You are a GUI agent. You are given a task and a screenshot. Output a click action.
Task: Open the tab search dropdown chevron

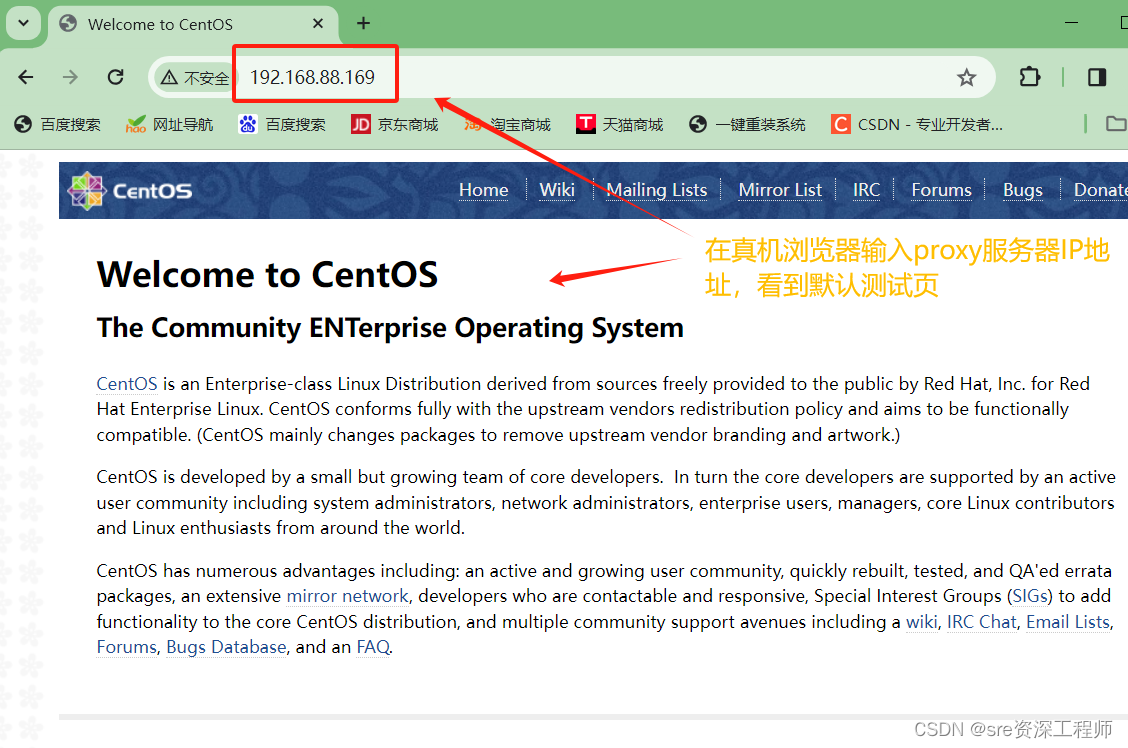point(24,23)
